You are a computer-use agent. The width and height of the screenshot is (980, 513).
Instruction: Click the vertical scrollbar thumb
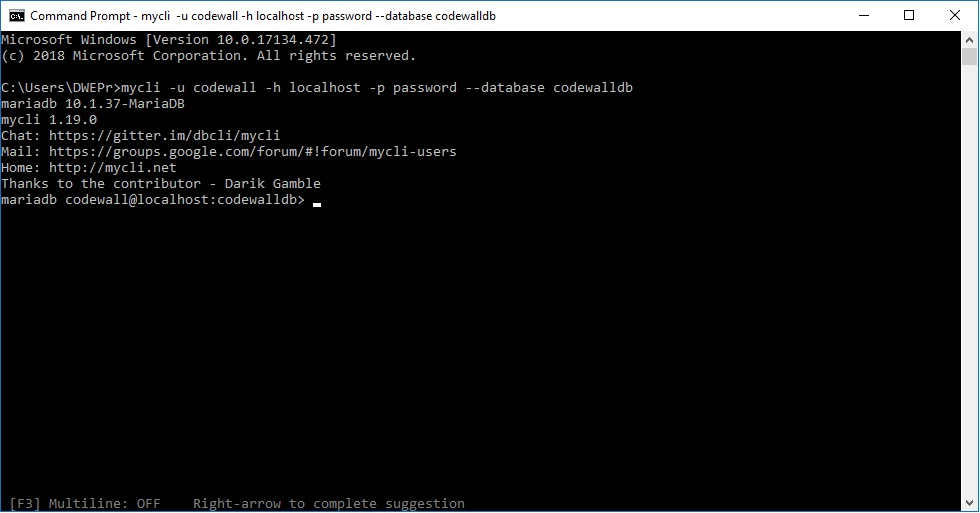[x=969, y=56]
